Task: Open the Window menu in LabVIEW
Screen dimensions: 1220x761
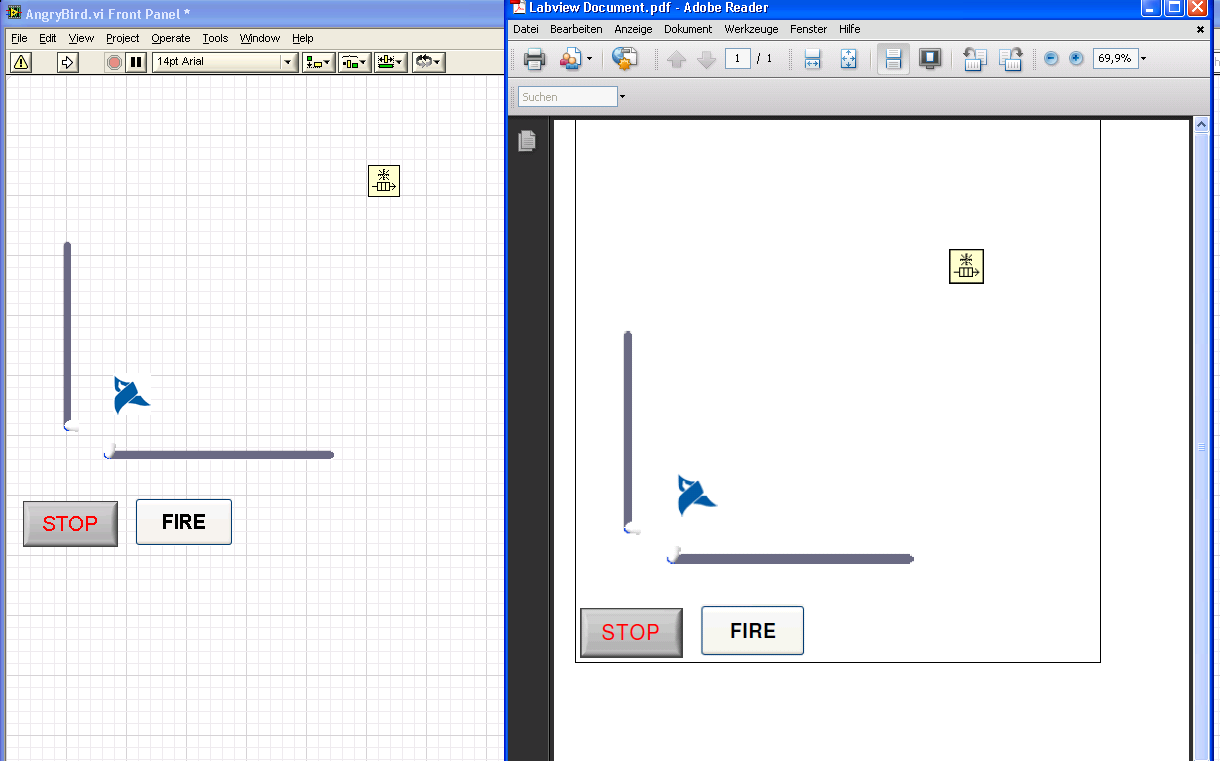Action: [260, 38]
